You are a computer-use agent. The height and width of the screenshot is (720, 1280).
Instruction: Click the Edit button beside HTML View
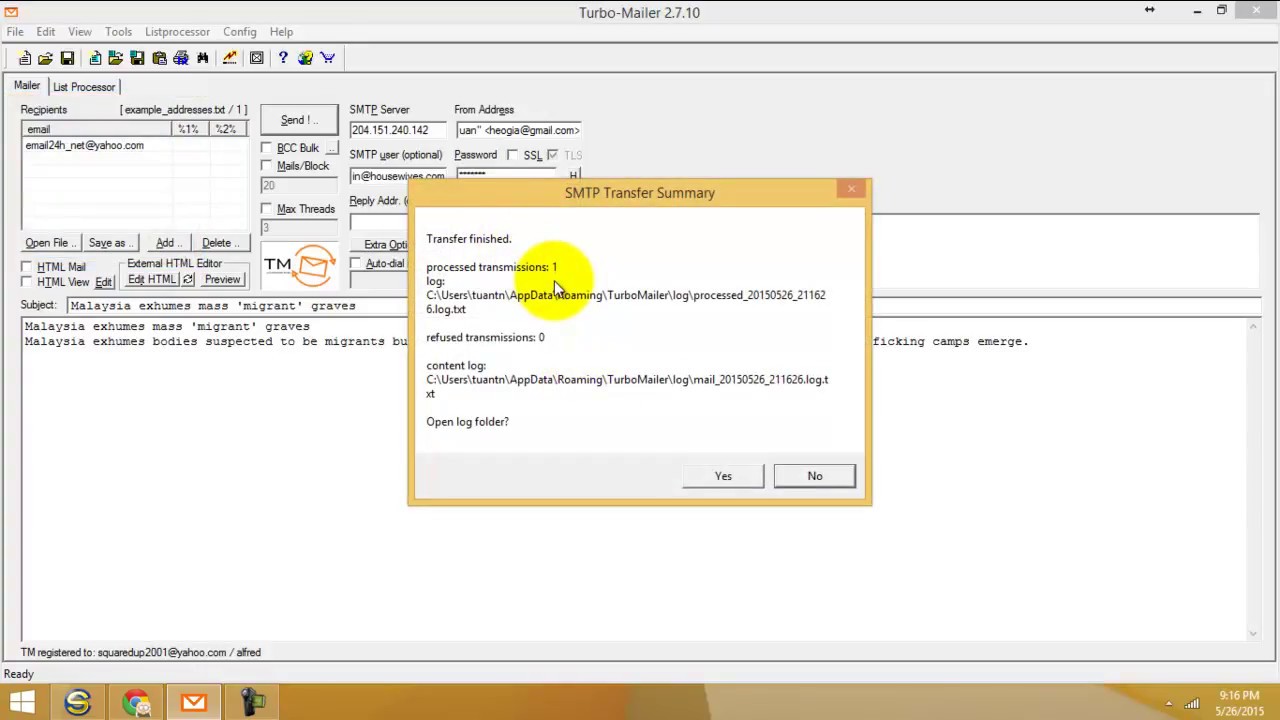(104, 283)
